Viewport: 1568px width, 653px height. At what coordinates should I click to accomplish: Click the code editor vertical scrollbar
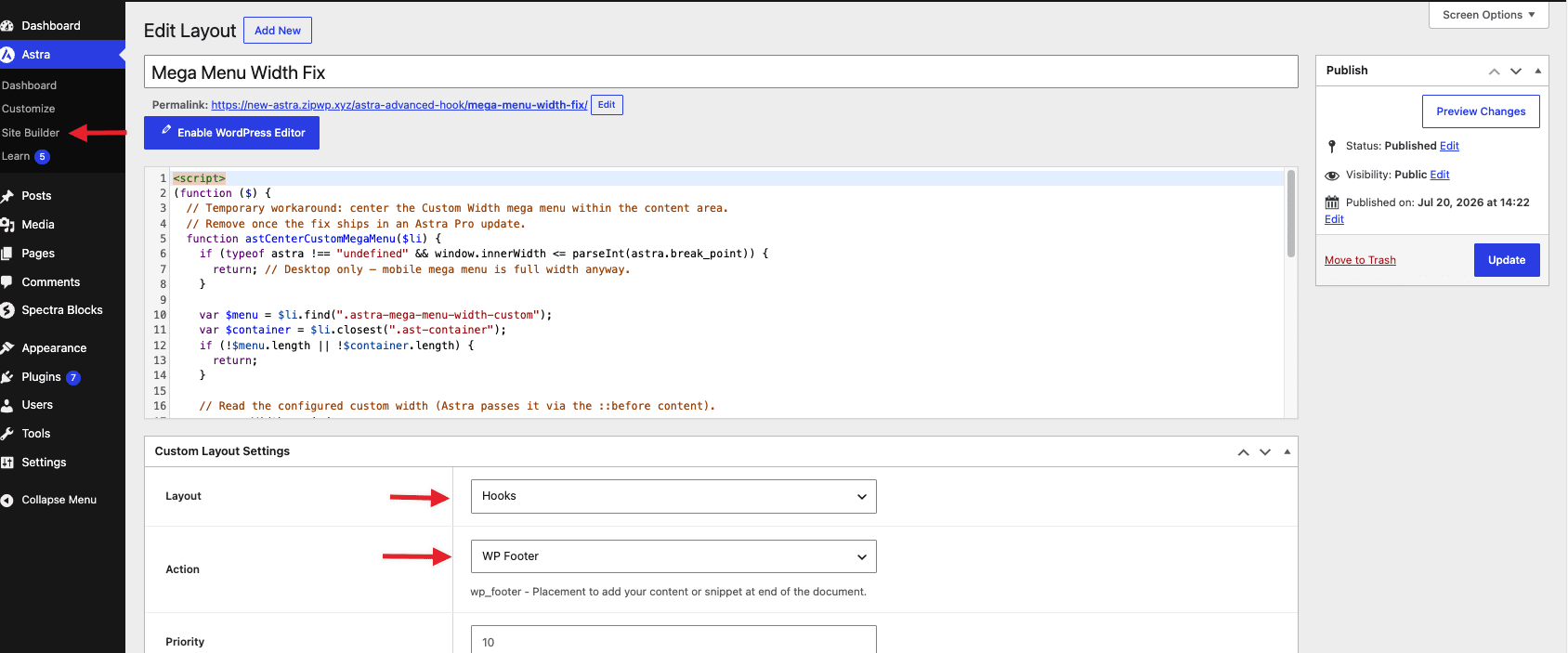pyautogui.click(x=1290, y=214)
